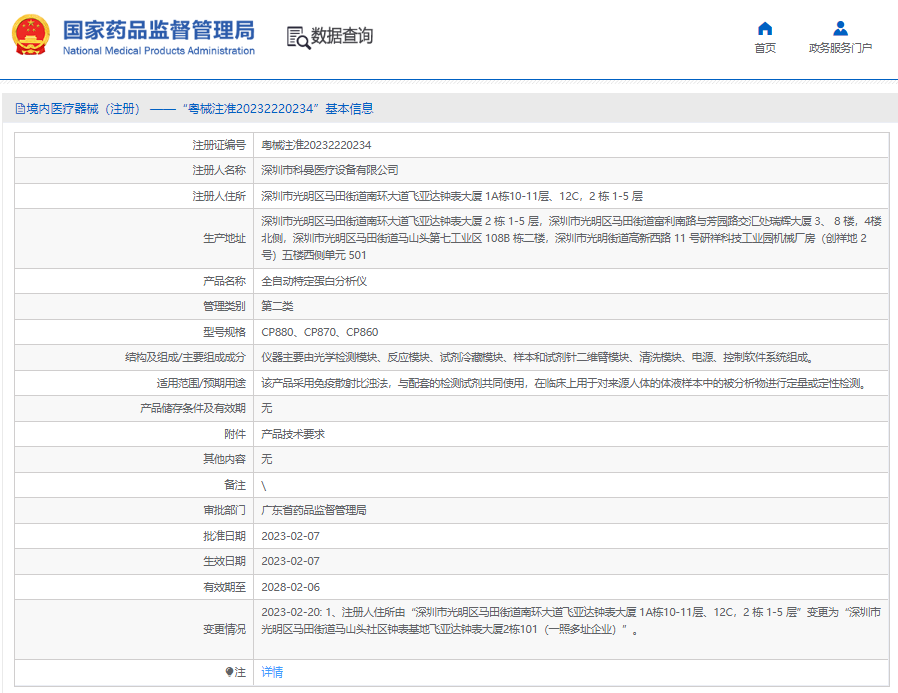
Task: Click the 数据查询 magnifier document icon
Action: 298,37
